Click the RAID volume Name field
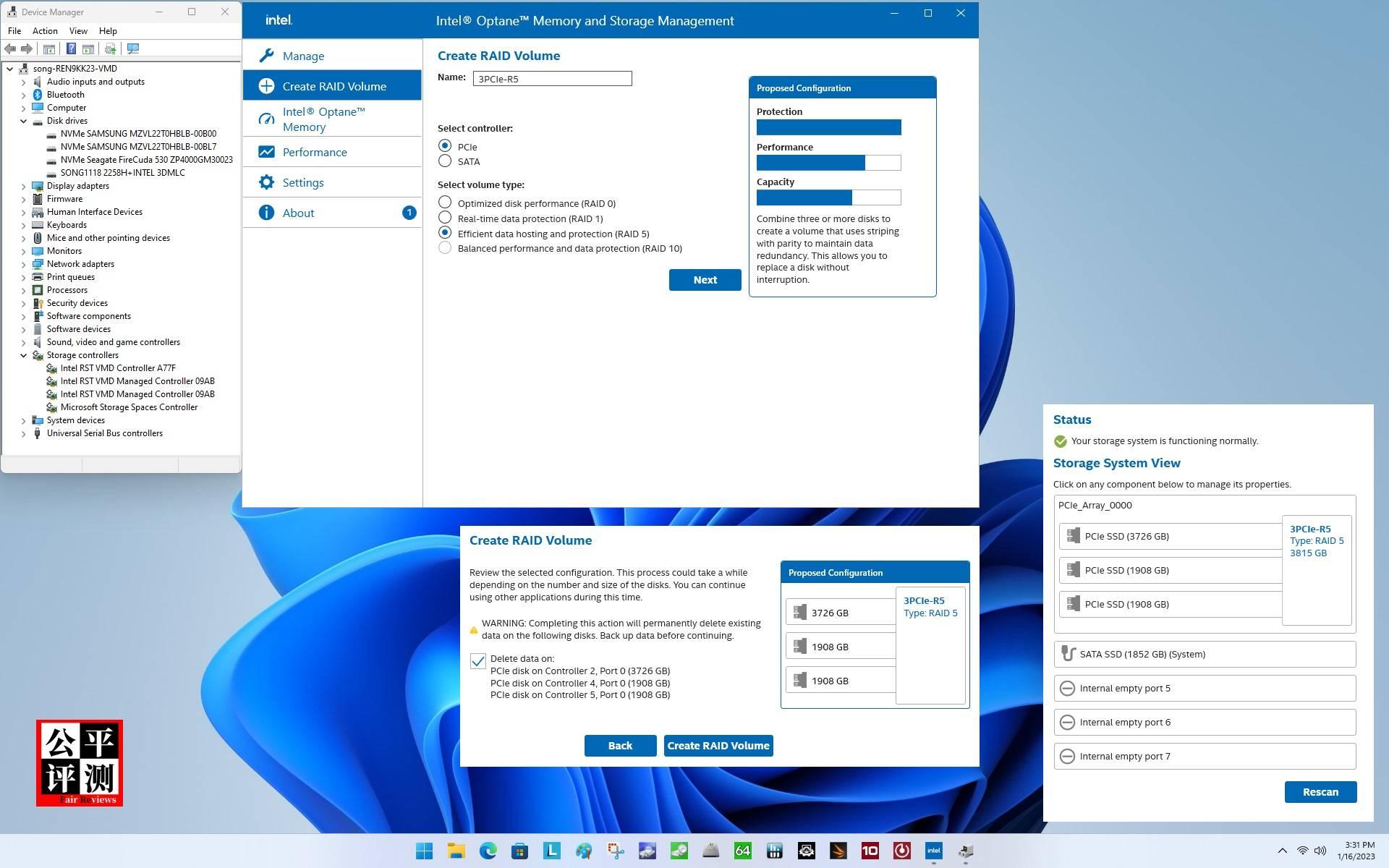 (552, 79)
